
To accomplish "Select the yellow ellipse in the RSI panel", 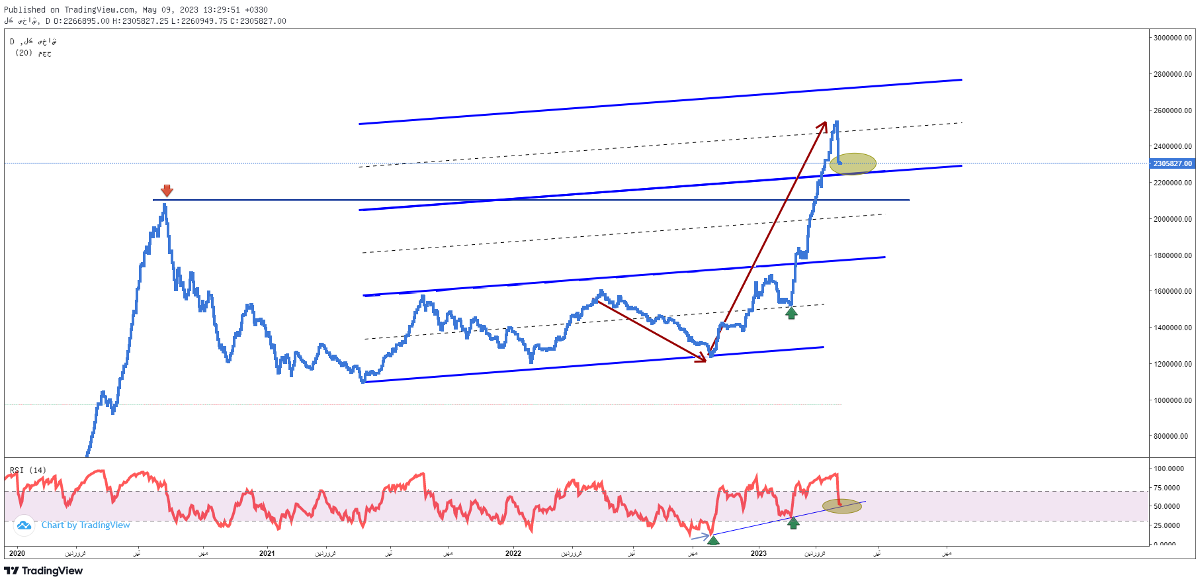I will click(842, 506).
